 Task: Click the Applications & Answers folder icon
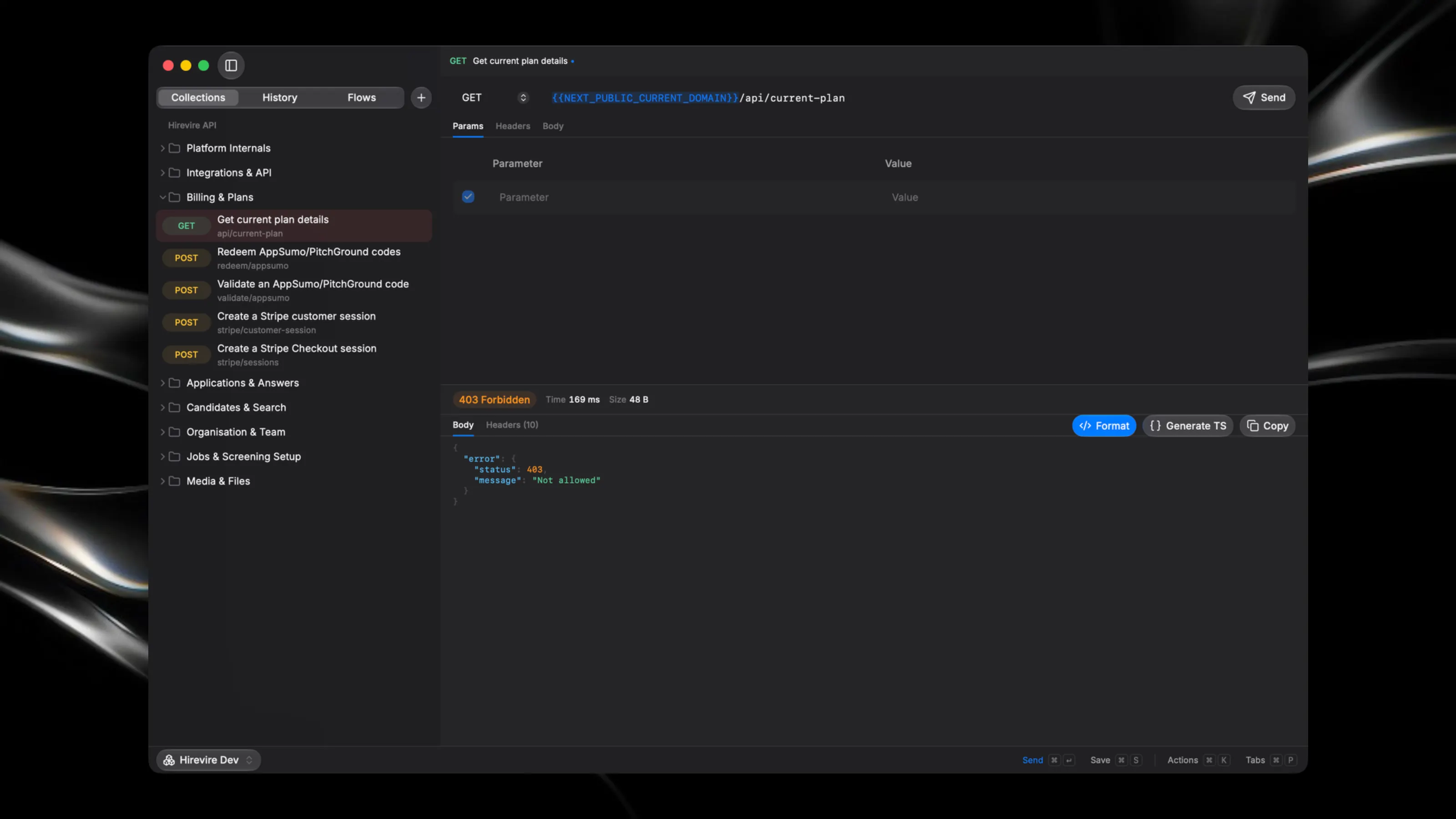click(x=175, y=383)
